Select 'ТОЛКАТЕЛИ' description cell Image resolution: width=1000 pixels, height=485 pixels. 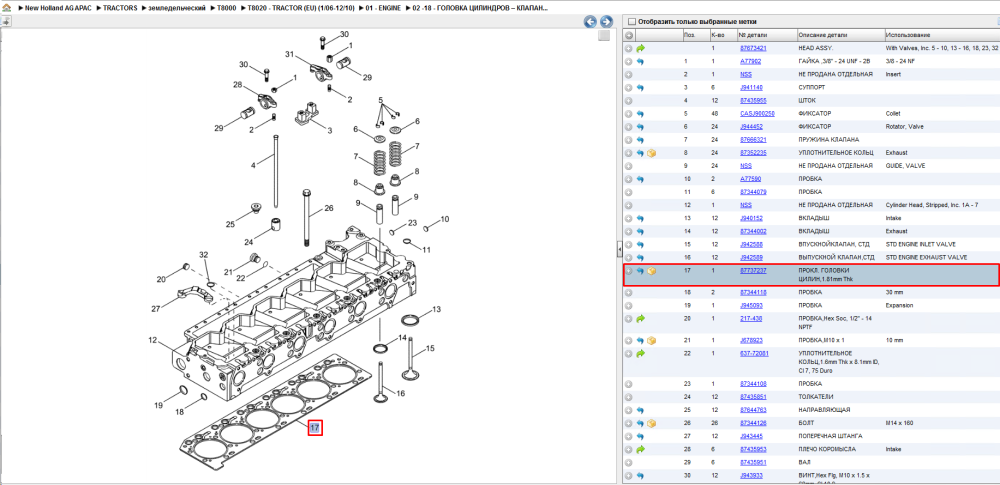(x=816, y=397)
